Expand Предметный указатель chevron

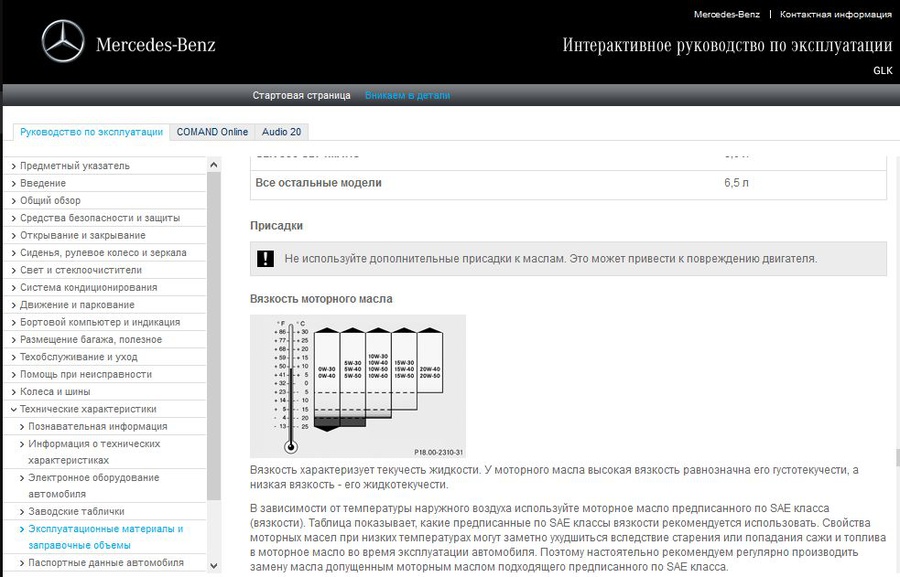click(14, 166)
